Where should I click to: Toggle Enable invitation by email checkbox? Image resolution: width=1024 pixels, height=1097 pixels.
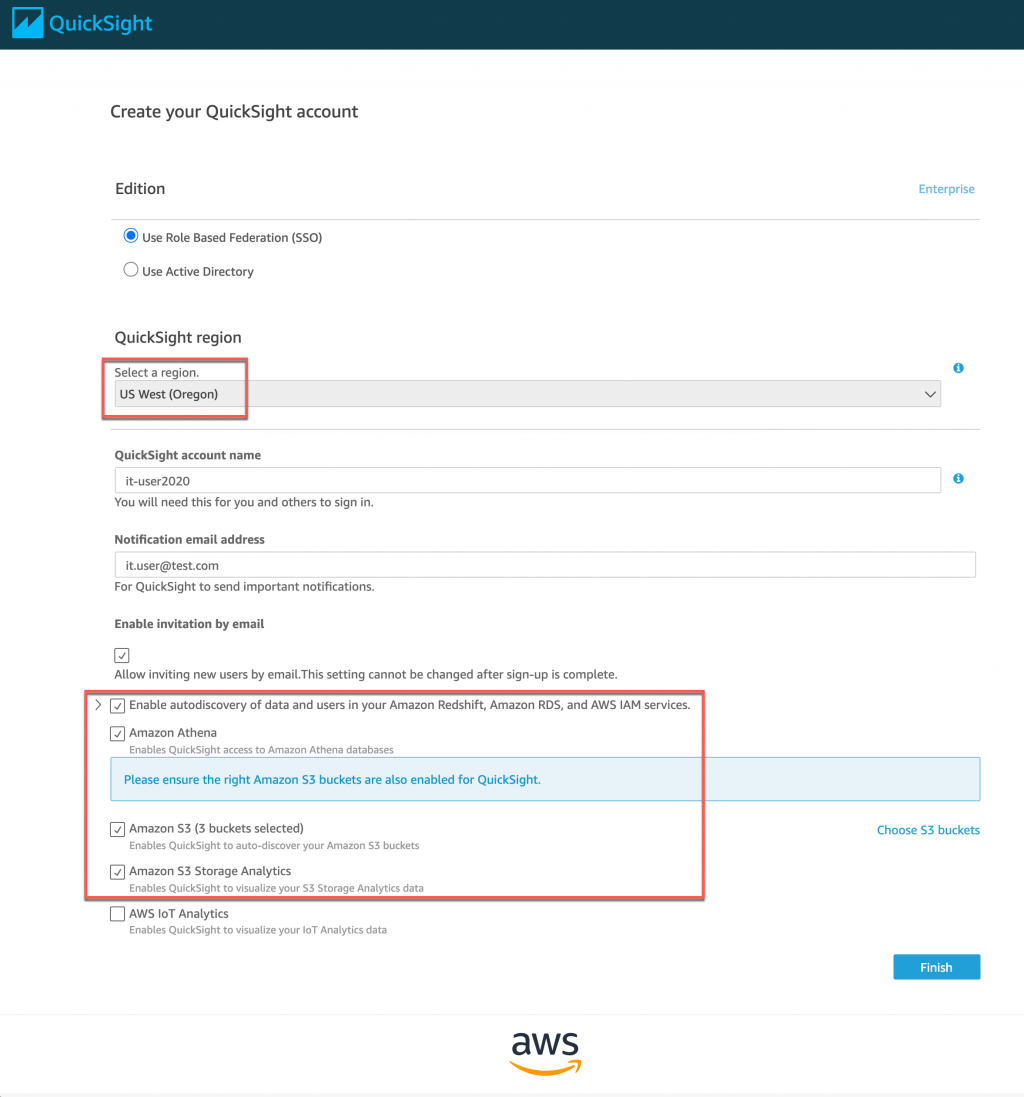click(122, 656)
